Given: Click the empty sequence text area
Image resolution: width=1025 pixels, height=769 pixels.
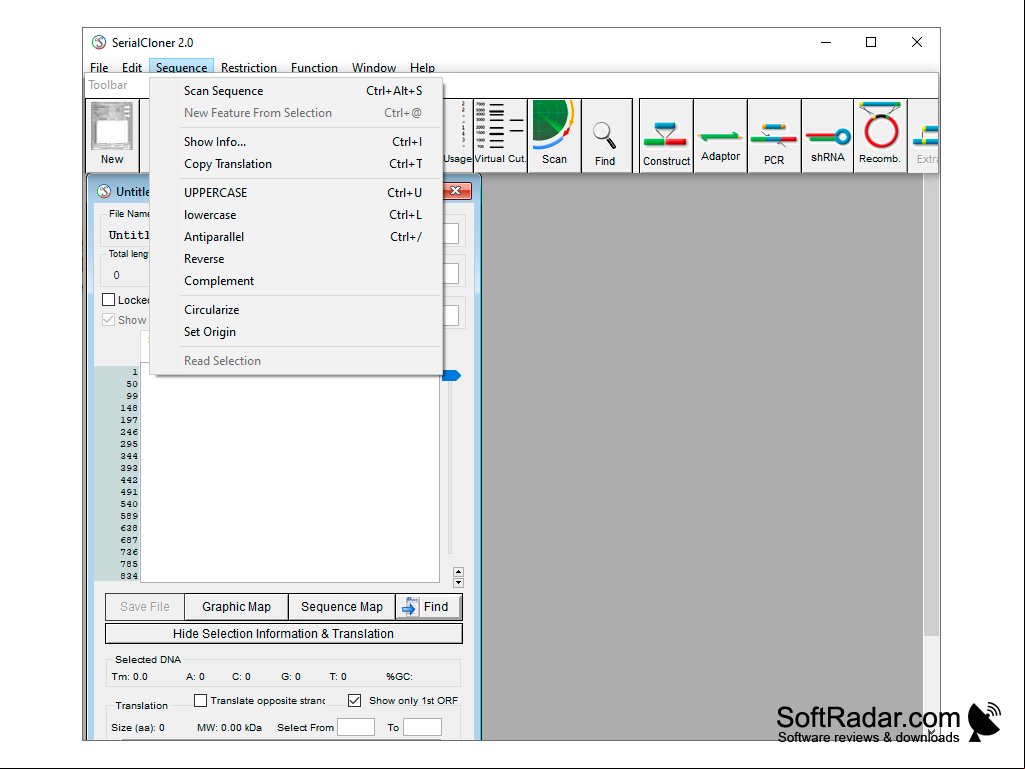Looking at the screenshot, I should coord(290,479).
